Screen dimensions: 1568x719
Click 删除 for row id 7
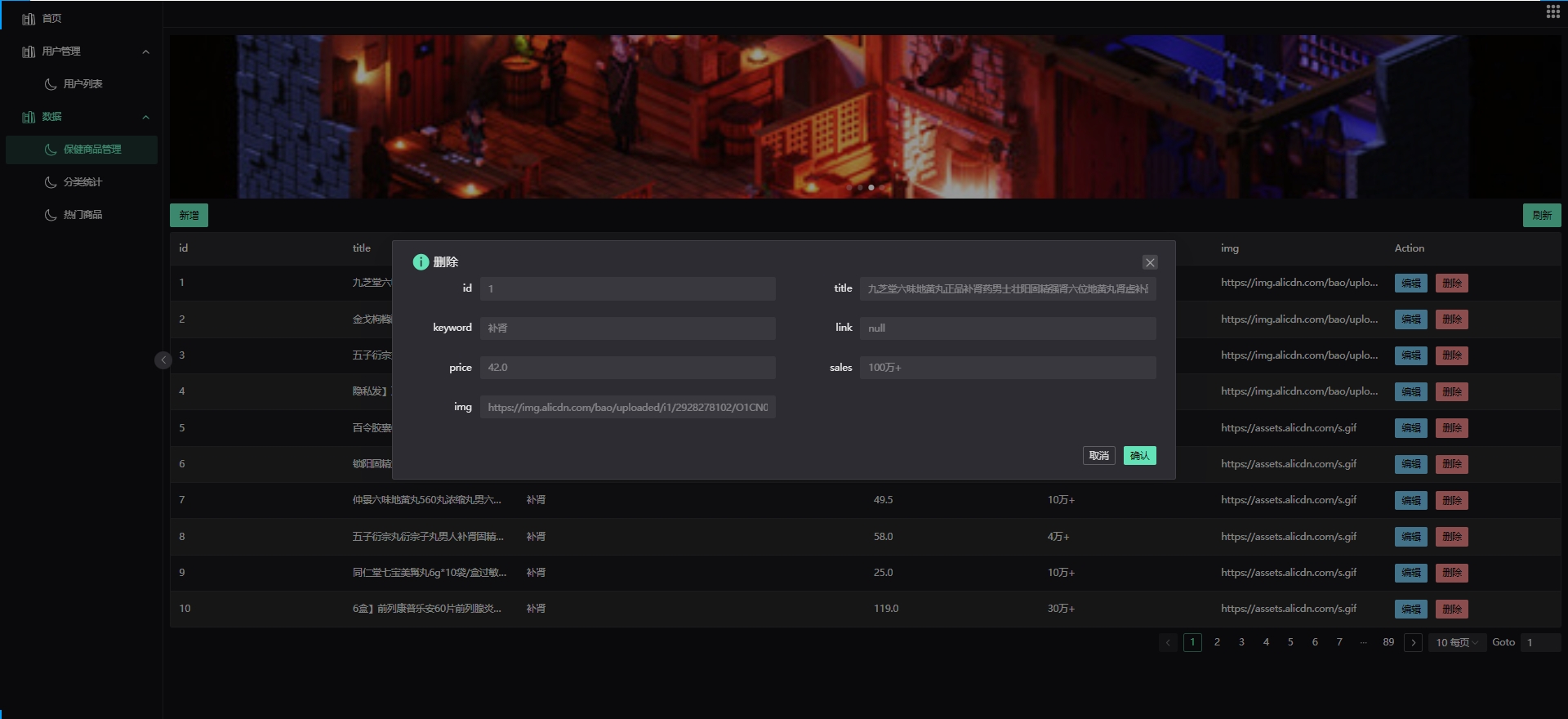1451,500
